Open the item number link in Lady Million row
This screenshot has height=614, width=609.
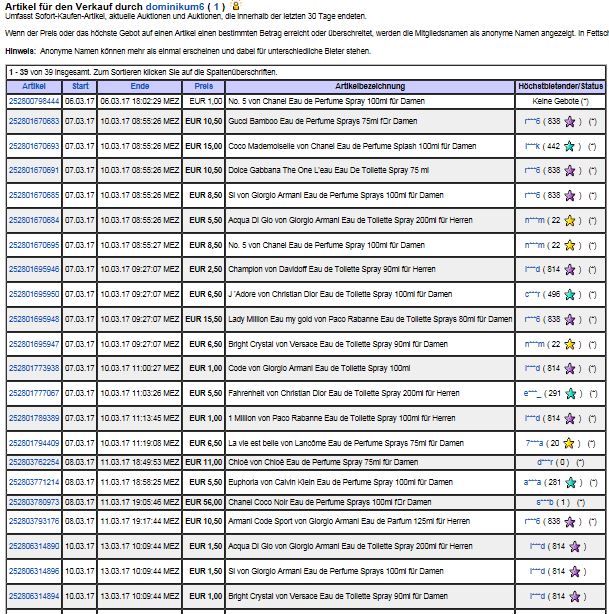point(34,319)
